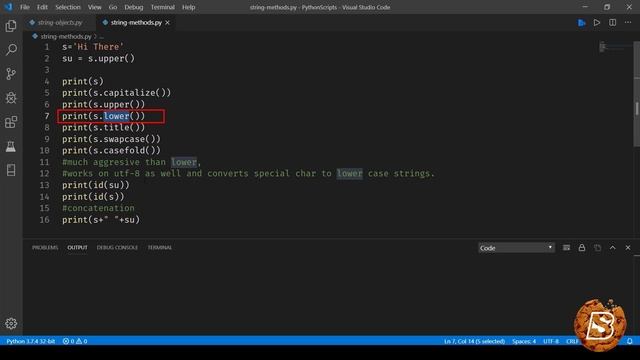Click the errors and warnings count in status bar
Image resolution: width=640 pixels, height=360 pixels.
click(75, 341)
